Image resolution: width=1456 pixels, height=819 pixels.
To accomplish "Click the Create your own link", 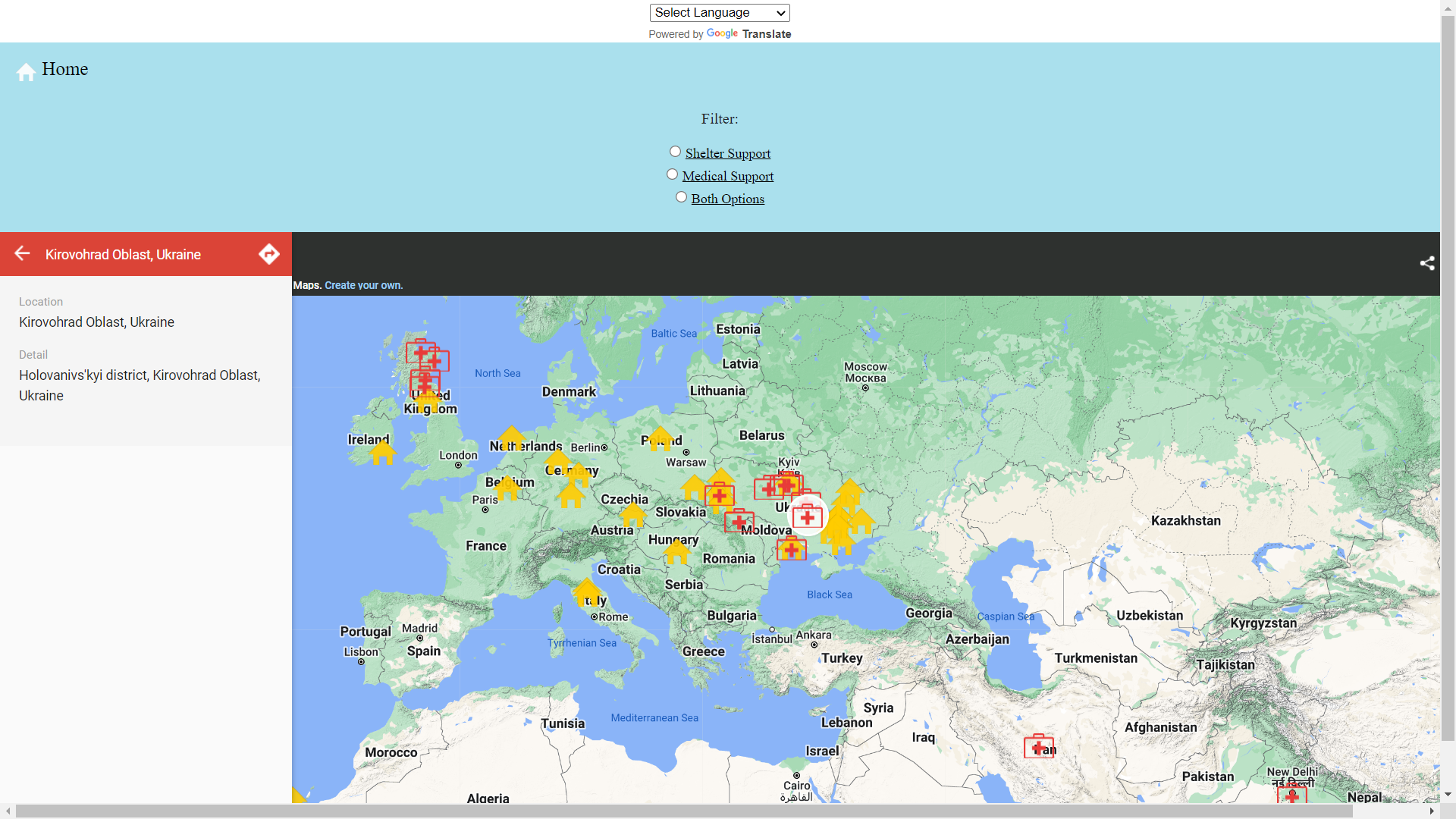I will coord(363,285).
